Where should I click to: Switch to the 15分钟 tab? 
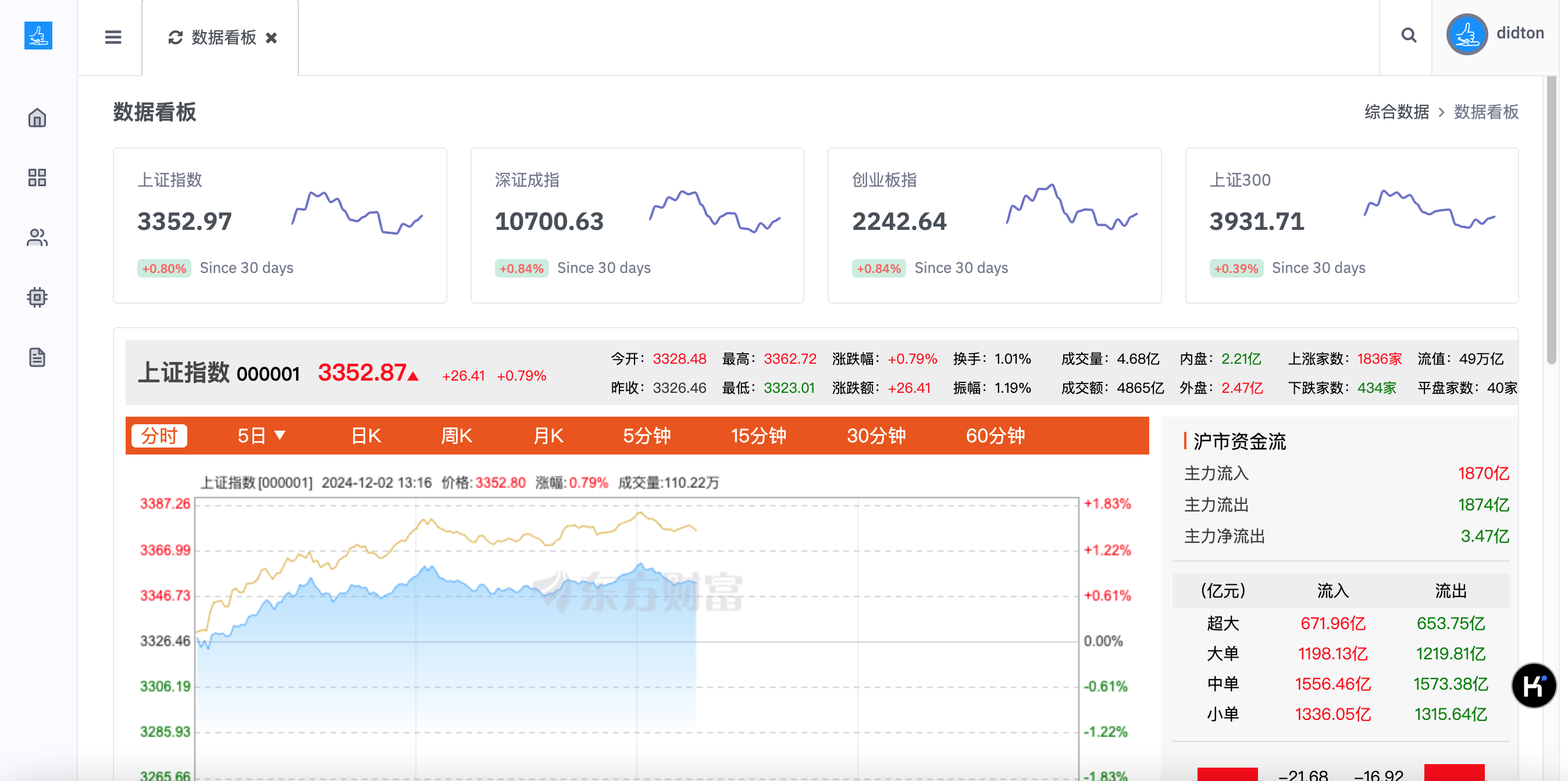[x=758, y=435]
